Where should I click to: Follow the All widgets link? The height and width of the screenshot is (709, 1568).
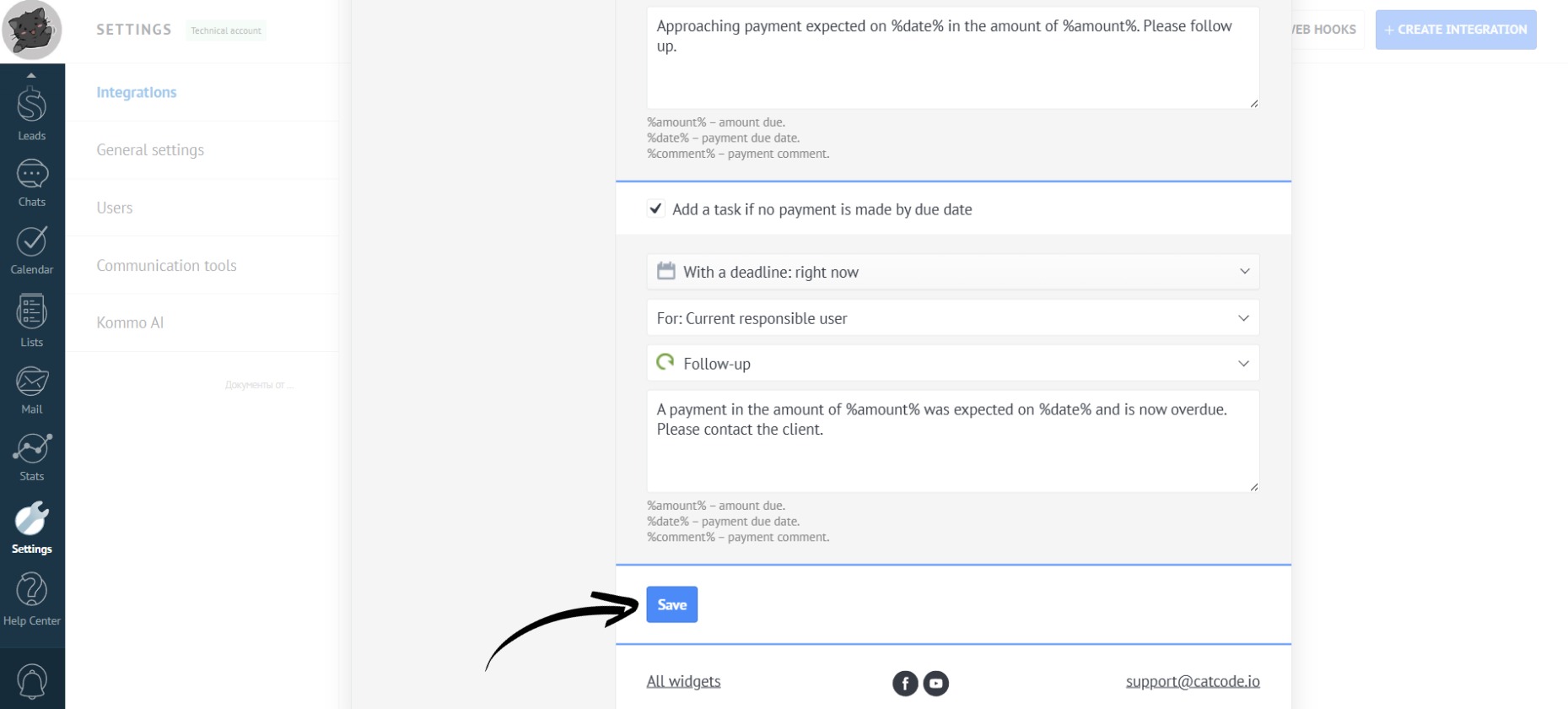click(x=683, y=681)
